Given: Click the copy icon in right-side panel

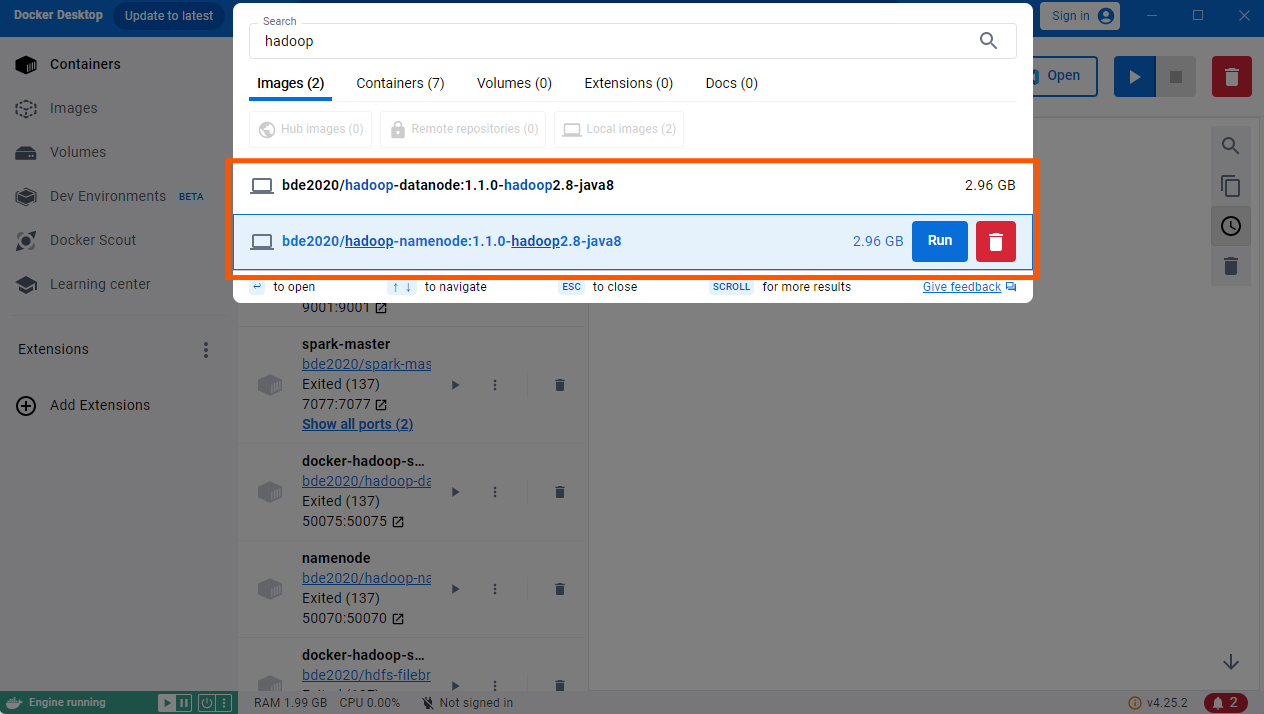Looking at the screenshot, I should [1231, 186].
